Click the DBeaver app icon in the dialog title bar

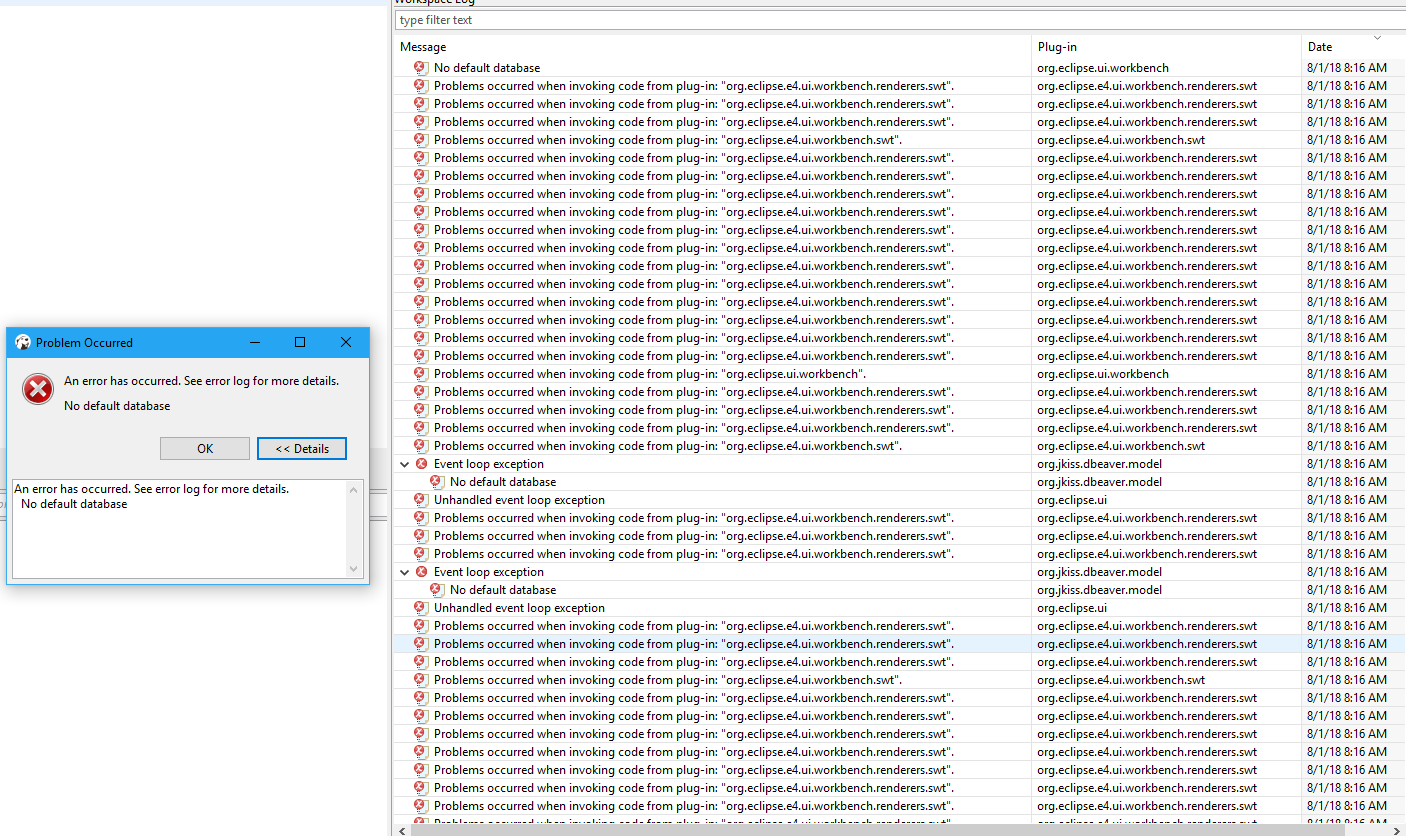coord(22,342)
